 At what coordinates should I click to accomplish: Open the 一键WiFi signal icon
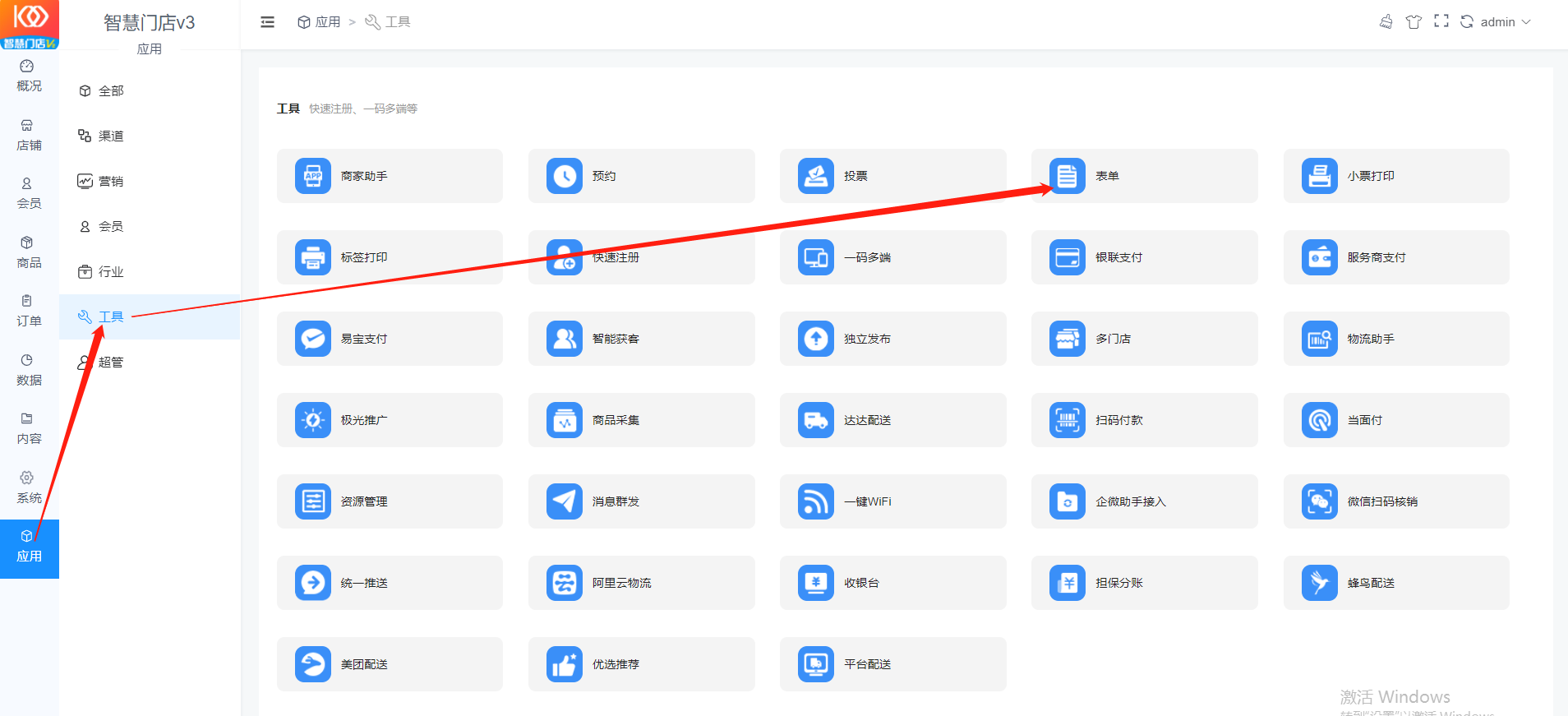click(x=816, y=501)
